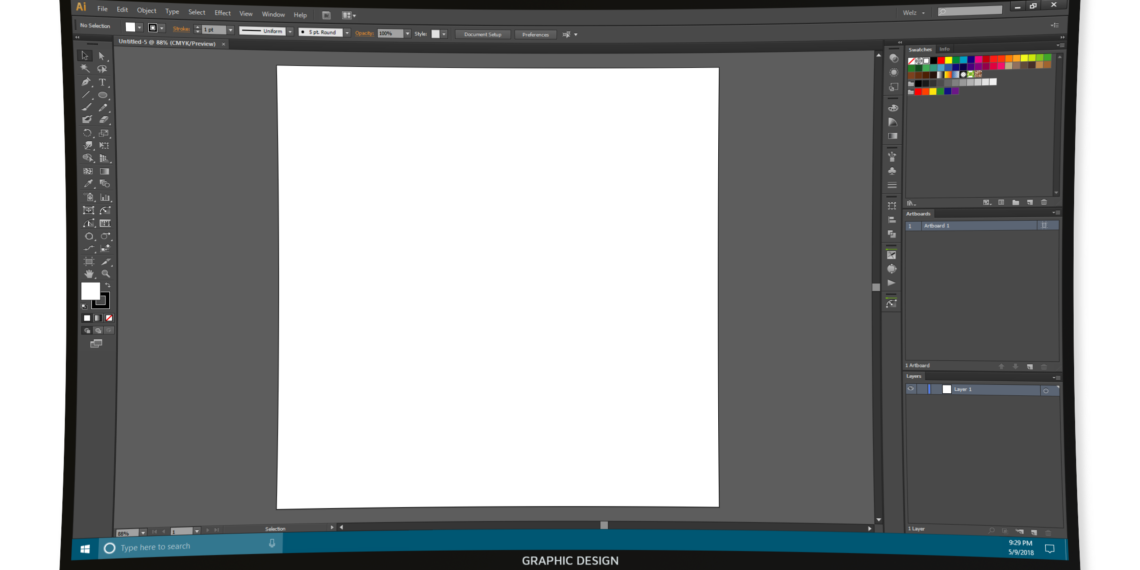
Task: Select the Hand tool
Action: pyautogui.click(x=89, y=274)
